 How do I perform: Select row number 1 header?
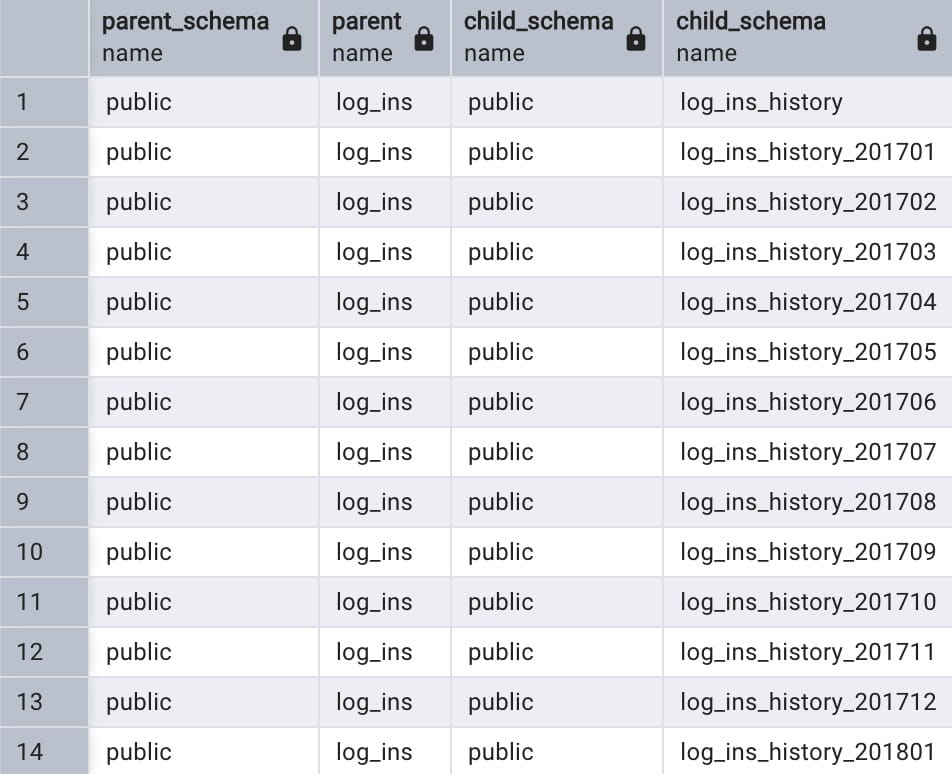(x=44, y=102)
